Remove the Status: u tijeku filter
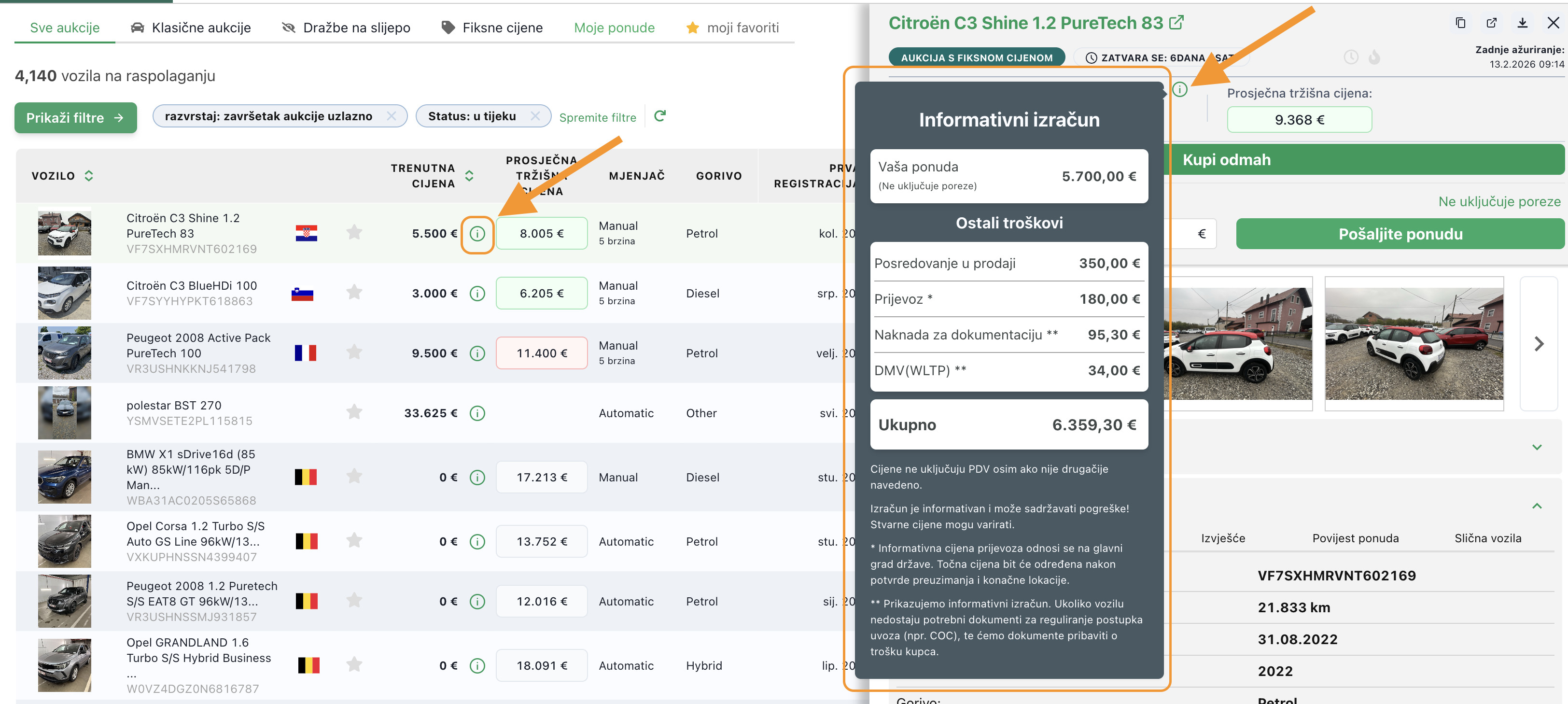 coord(535,116)
